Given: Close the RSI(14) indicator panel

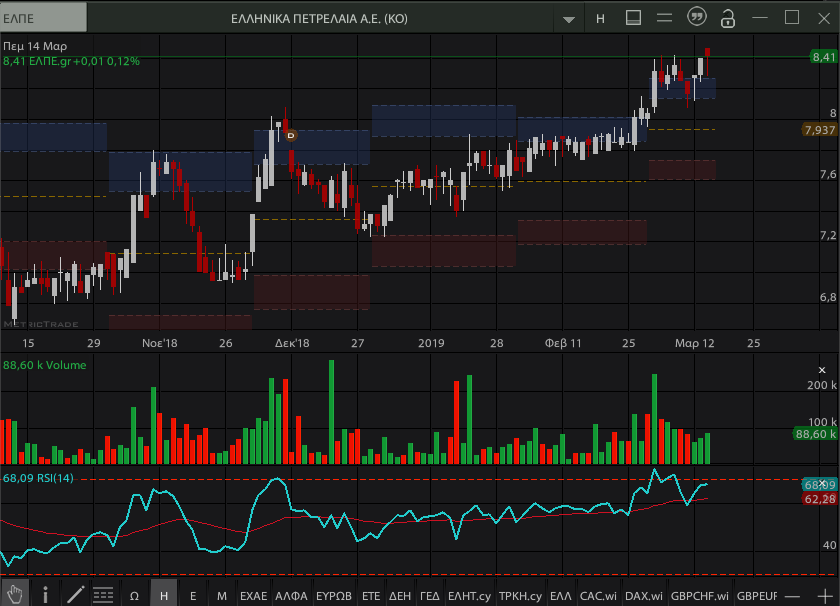Looking at the screenshot, I should (822, 483).
